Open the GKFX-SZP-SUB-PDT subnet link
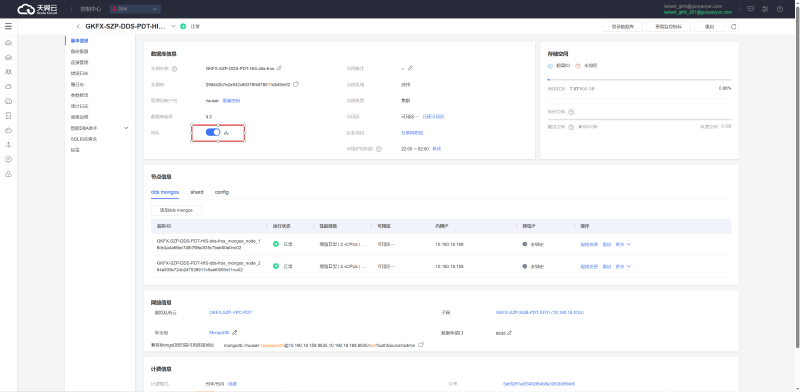This screenshot has height=392, width=800. 540,312
